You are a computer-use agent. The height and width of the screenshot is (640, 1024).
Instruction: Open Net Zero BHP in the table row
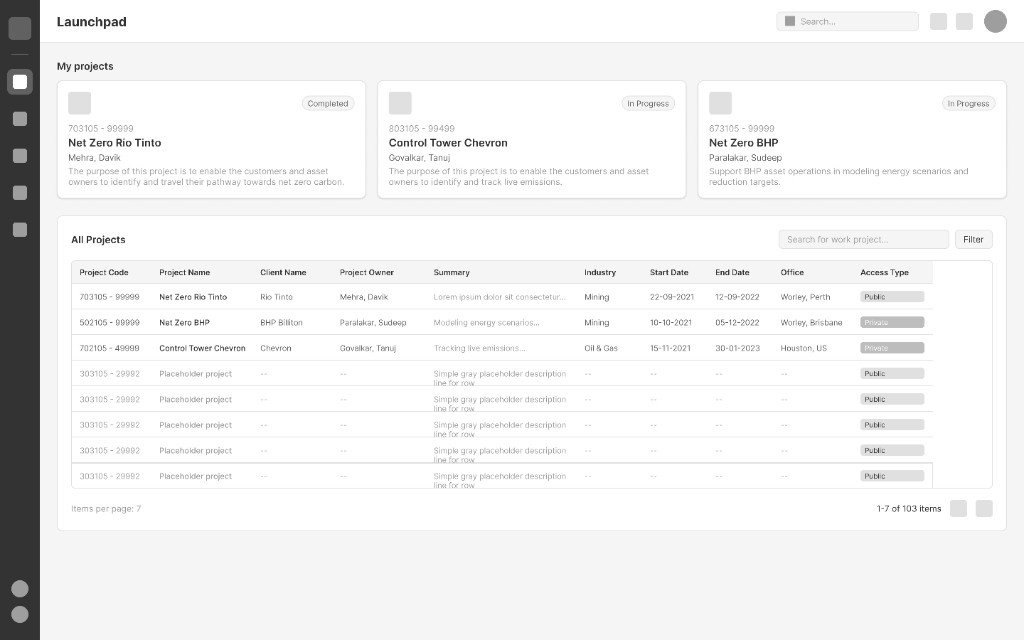click(184, 322)
